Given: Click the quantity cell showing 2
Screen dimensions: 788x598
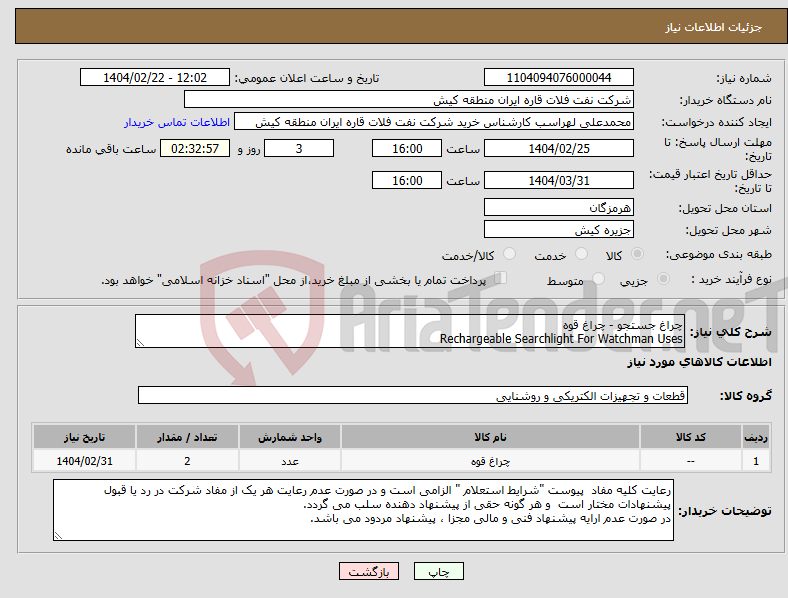Looking at the screenshot, I should click(187, 461).
